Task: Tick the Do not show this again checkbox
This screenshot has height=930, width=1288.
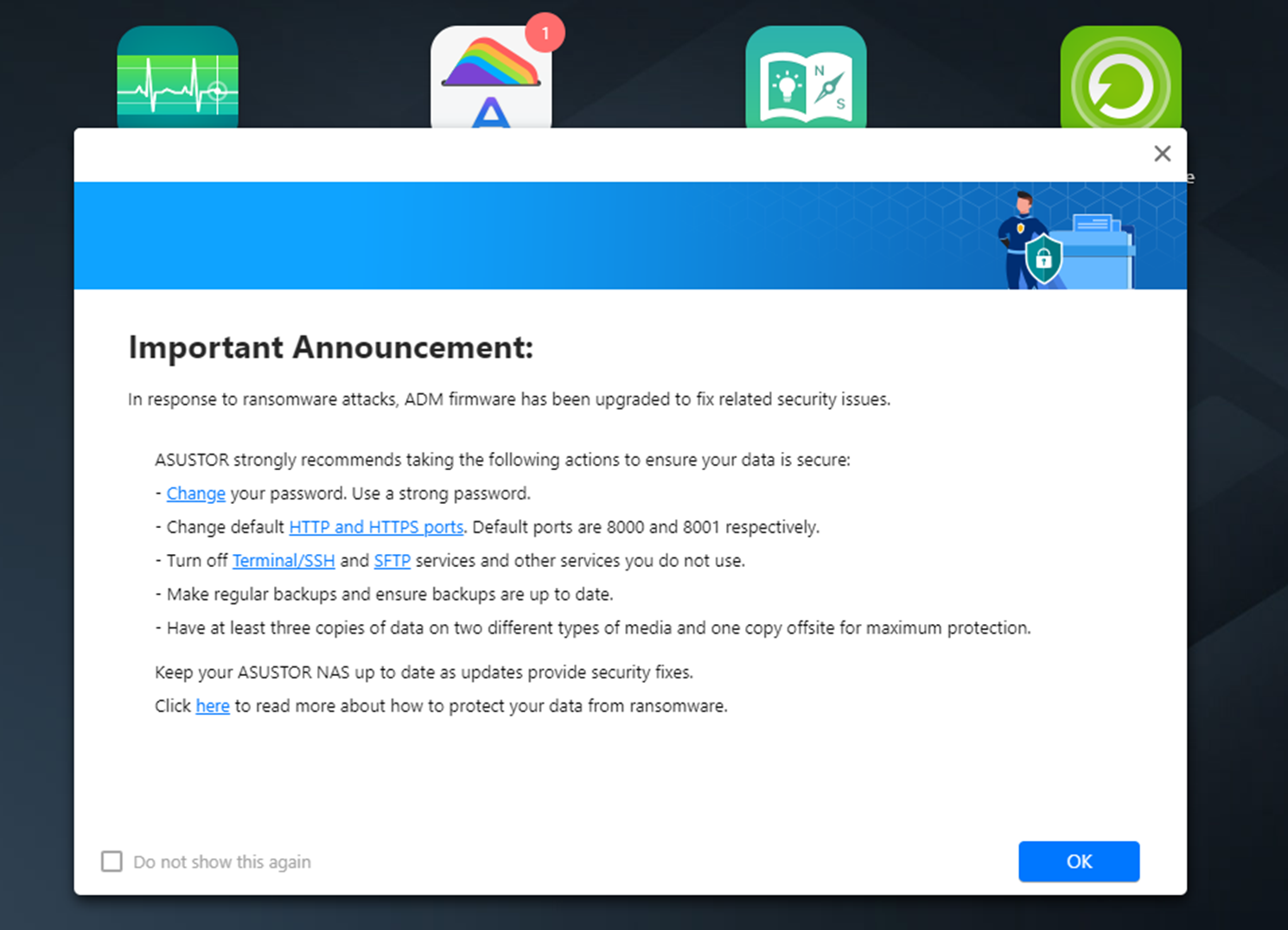Action: coord(112,861)
